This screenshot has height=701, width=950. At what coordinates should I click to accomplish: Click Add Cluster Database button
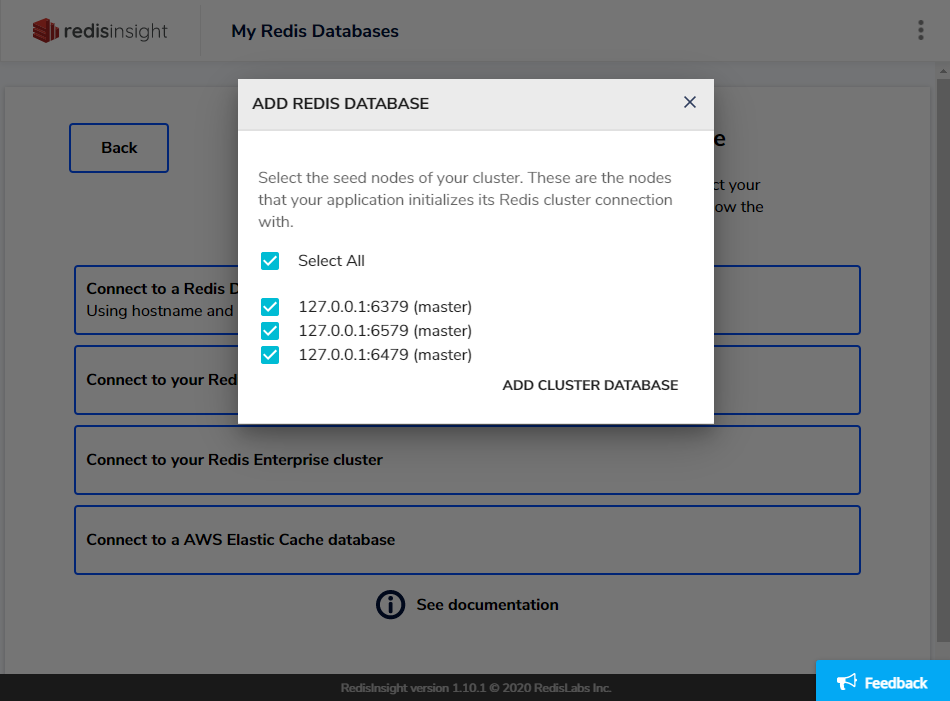tap(590, 385)
